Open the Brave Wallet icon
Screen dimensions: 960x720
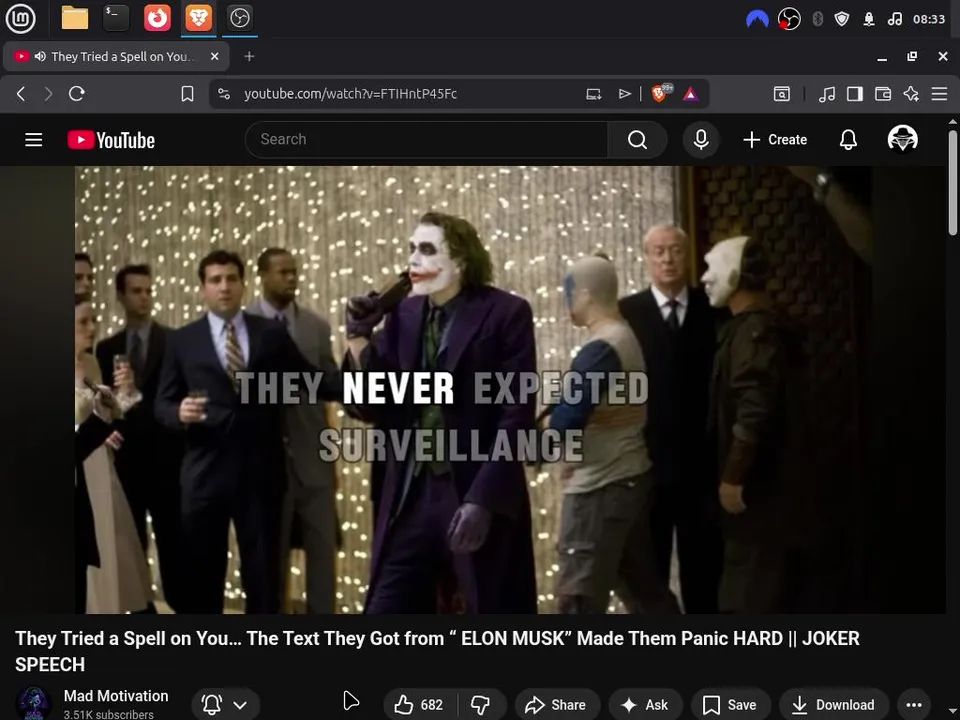[883, 94]
